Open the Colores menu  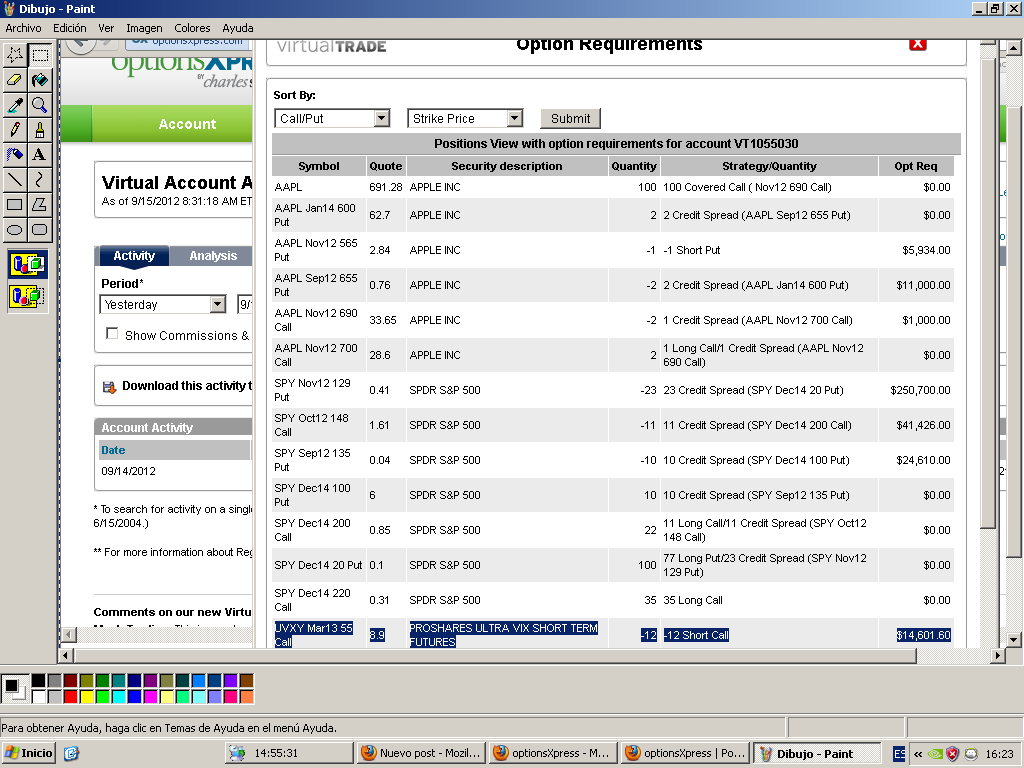[x=192, y=28]
